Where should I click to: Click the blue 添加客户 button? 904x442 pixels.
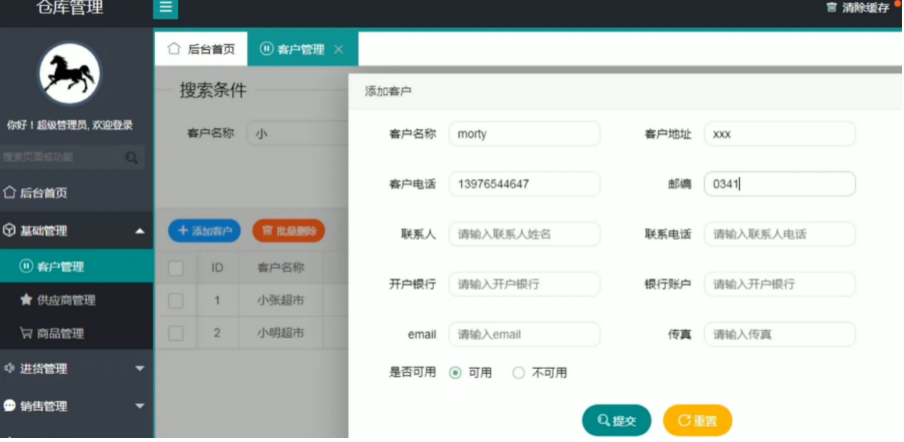pyautogui.click(x=205, y=231)
